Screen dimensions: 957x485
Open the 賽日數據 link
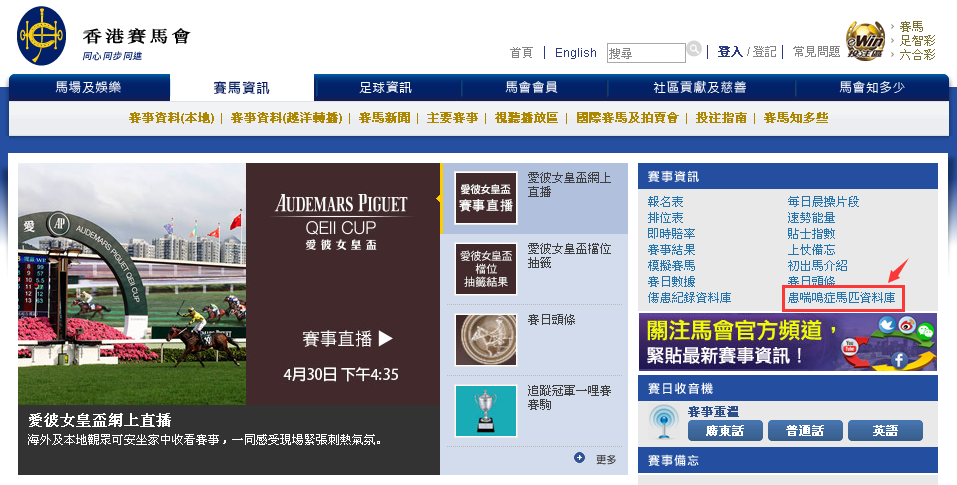pyautogui.click(x=671, y=281)
